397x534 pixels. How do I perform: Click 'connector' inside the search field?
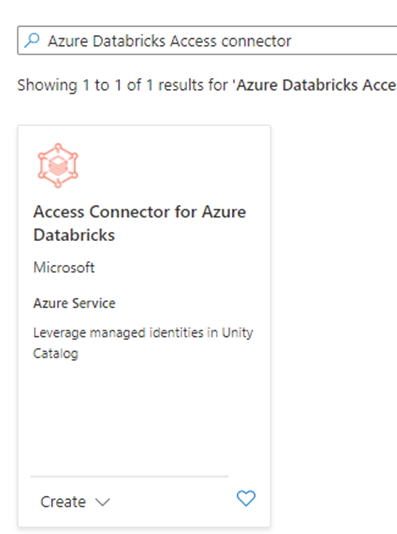click(x=256, y=42)
